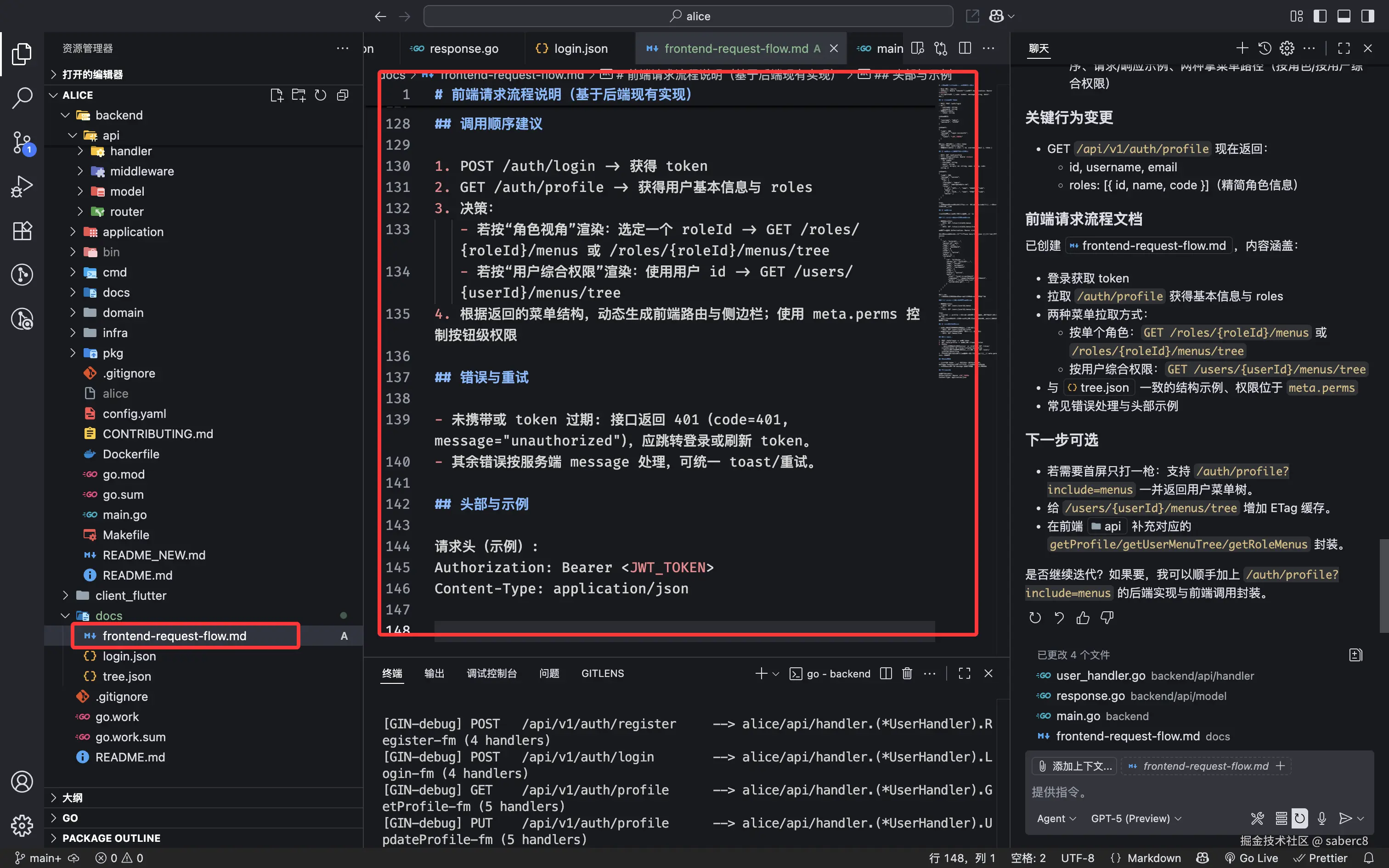Open the Agent mode dropdown

[x=1056, y=818]
